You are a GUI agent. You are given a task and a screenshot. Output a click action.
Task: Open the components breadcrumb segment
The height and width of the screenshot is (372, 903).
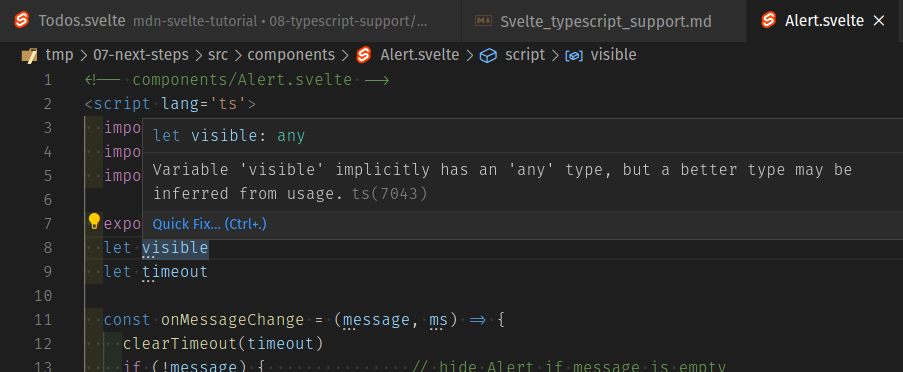[x=291, y=55]
